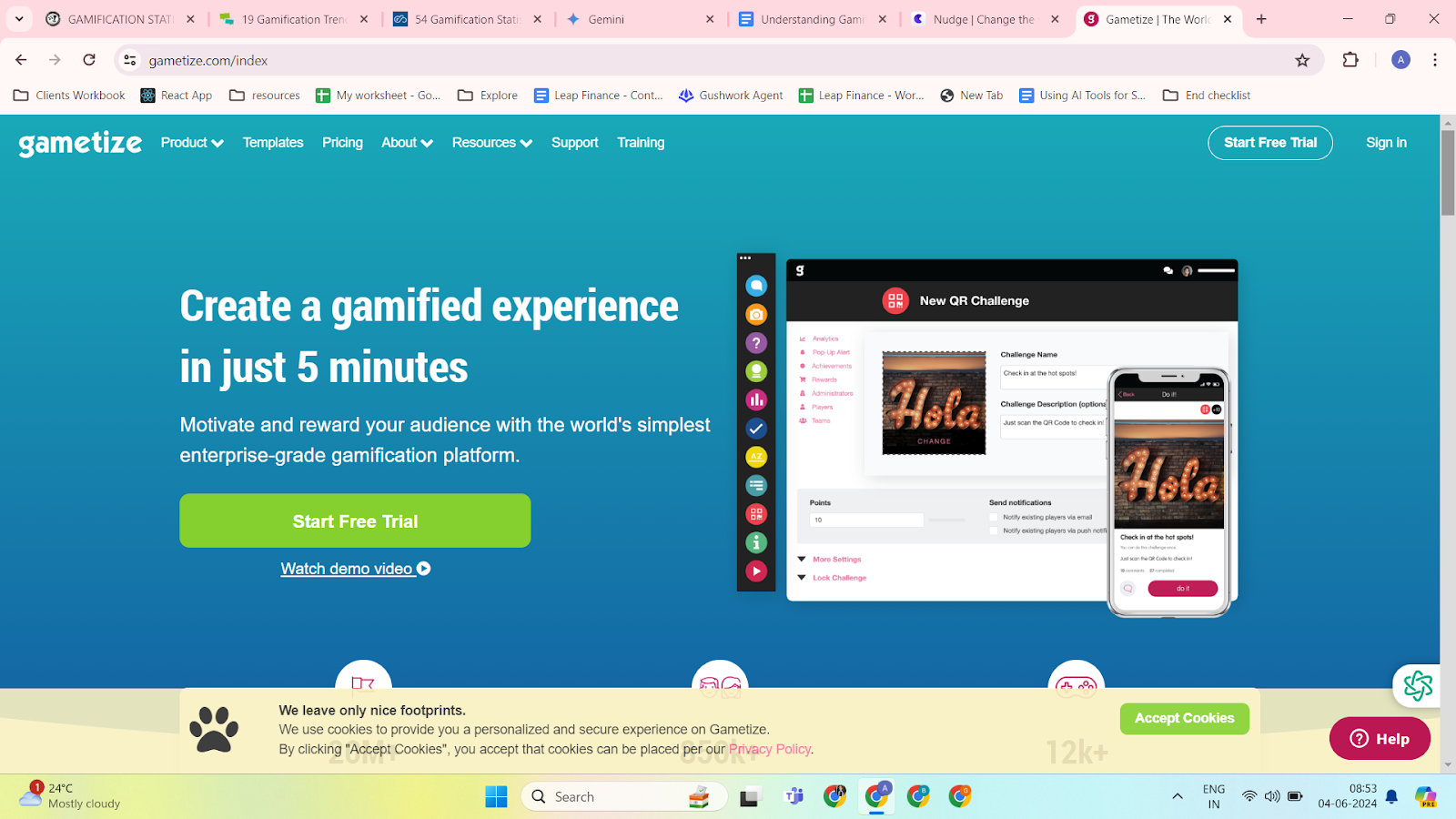
Task: Click the green Start Free Trial button
Action: (355, 521)
